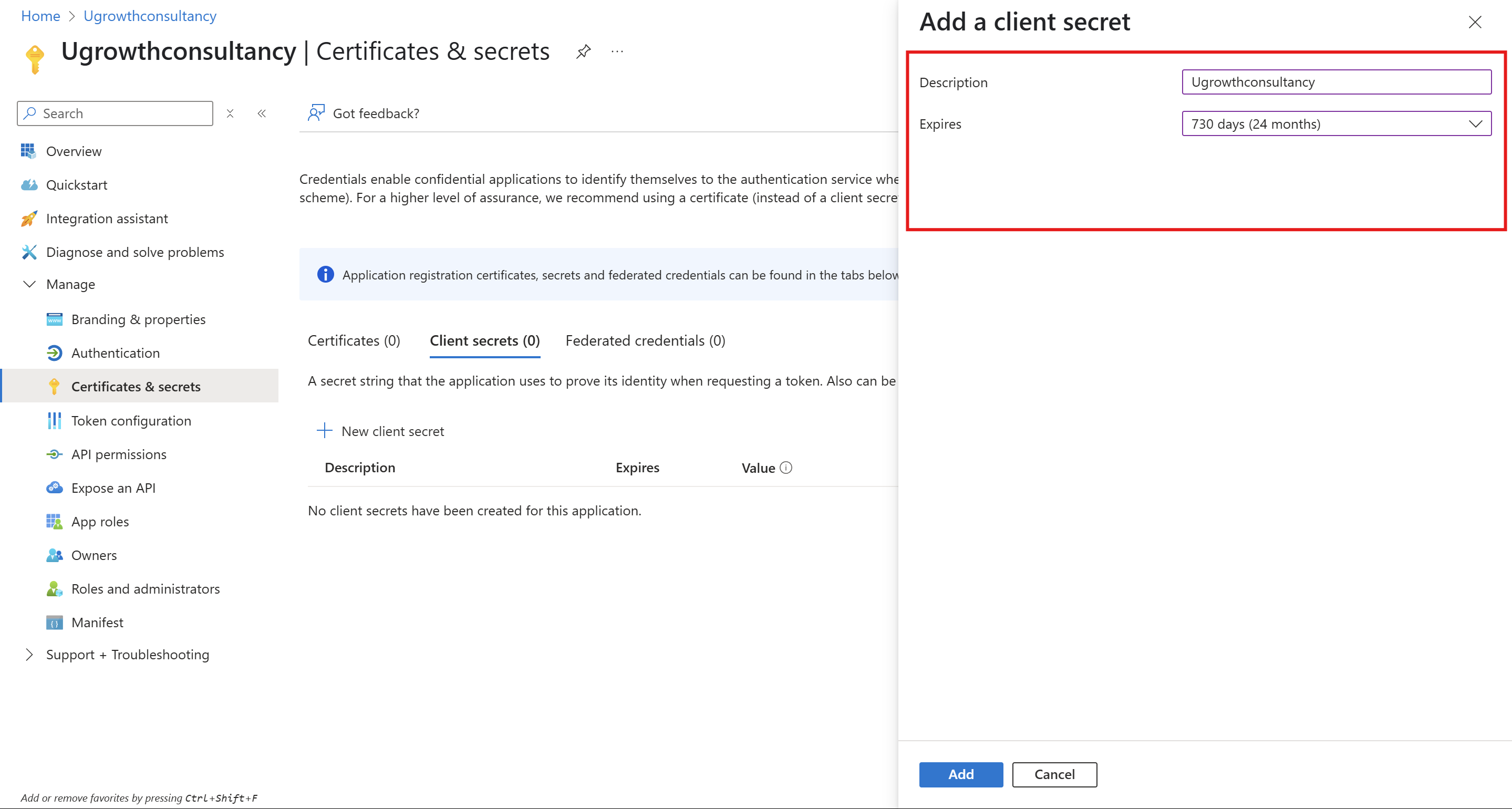The image size is (1512, 809).
Task: Switch to the Certificates tab
Action: 354,340
